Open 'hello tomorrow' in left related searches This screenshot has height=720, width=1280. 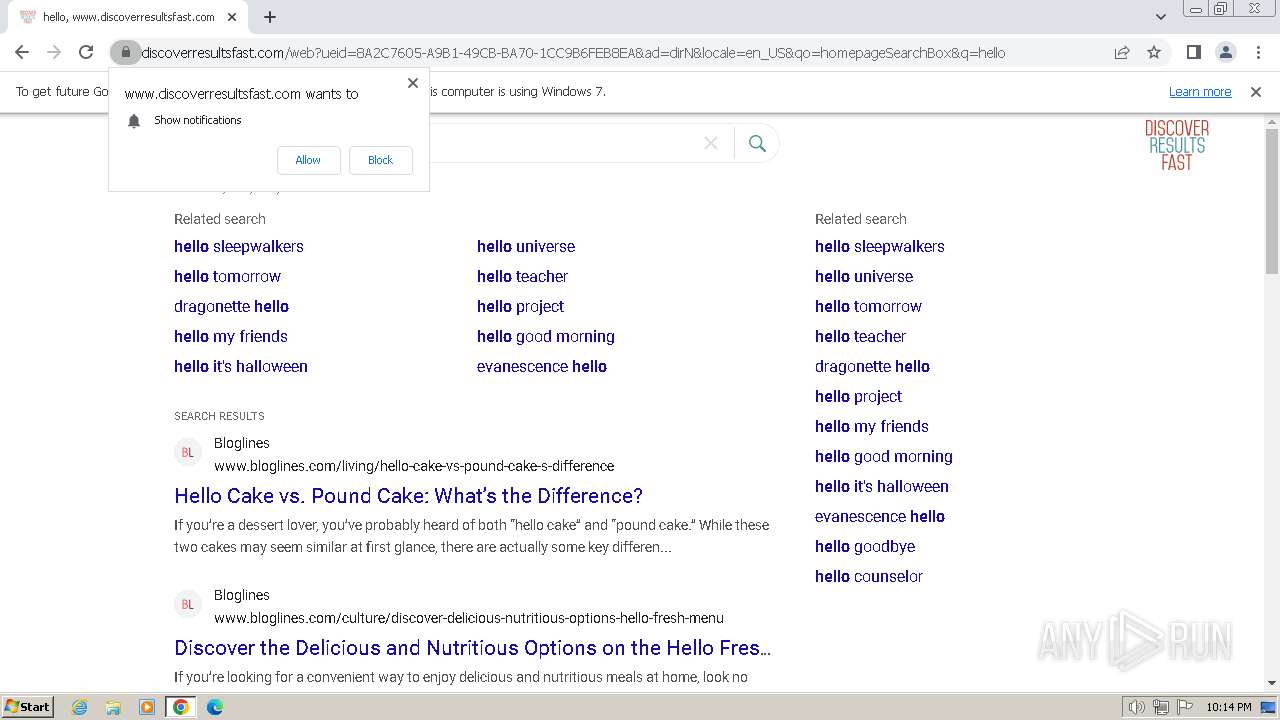[x=227, y=276]
